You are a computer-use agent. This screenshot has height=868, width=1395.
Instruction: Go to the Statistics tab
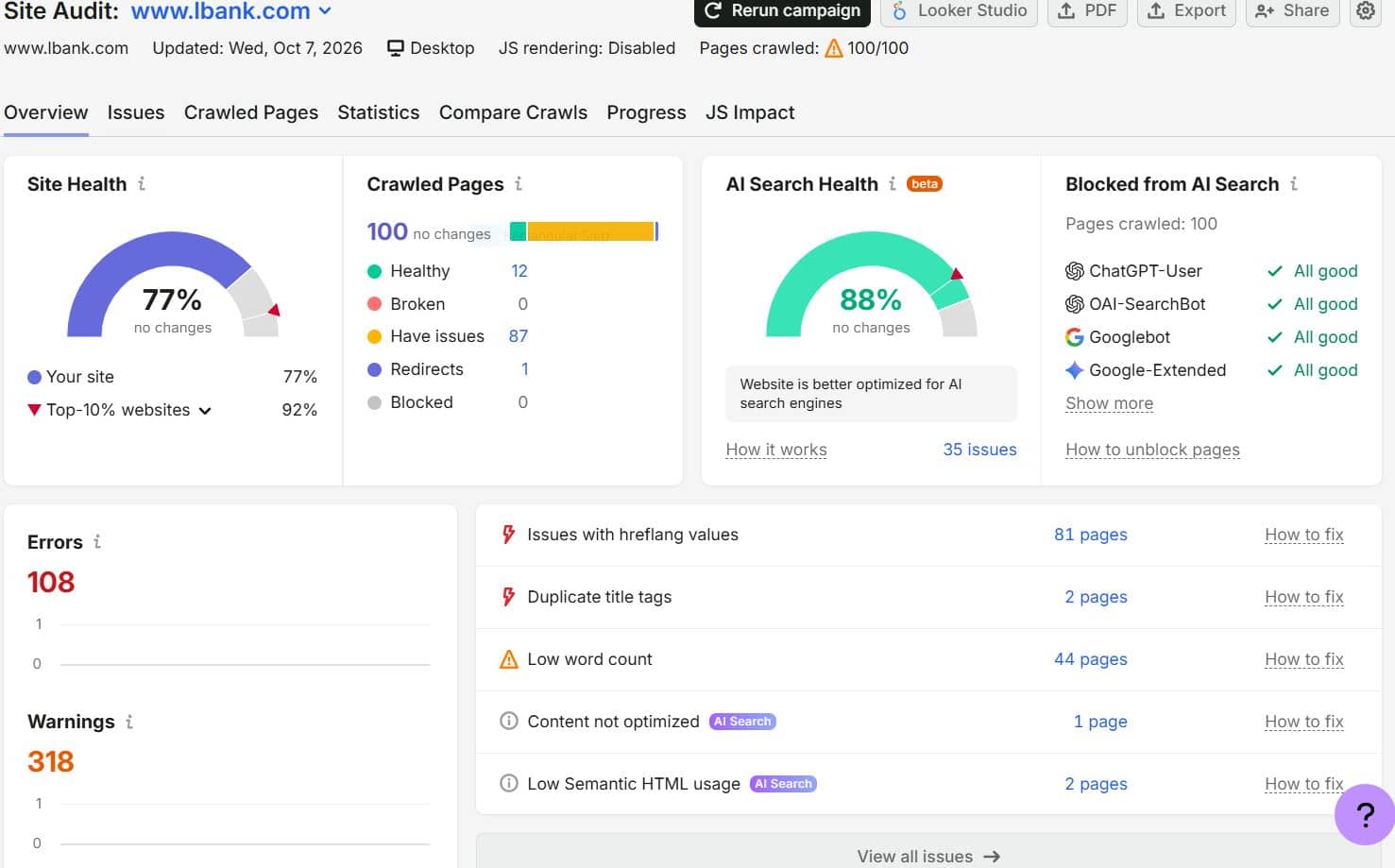pyautogui.click(x=379, y=112)
